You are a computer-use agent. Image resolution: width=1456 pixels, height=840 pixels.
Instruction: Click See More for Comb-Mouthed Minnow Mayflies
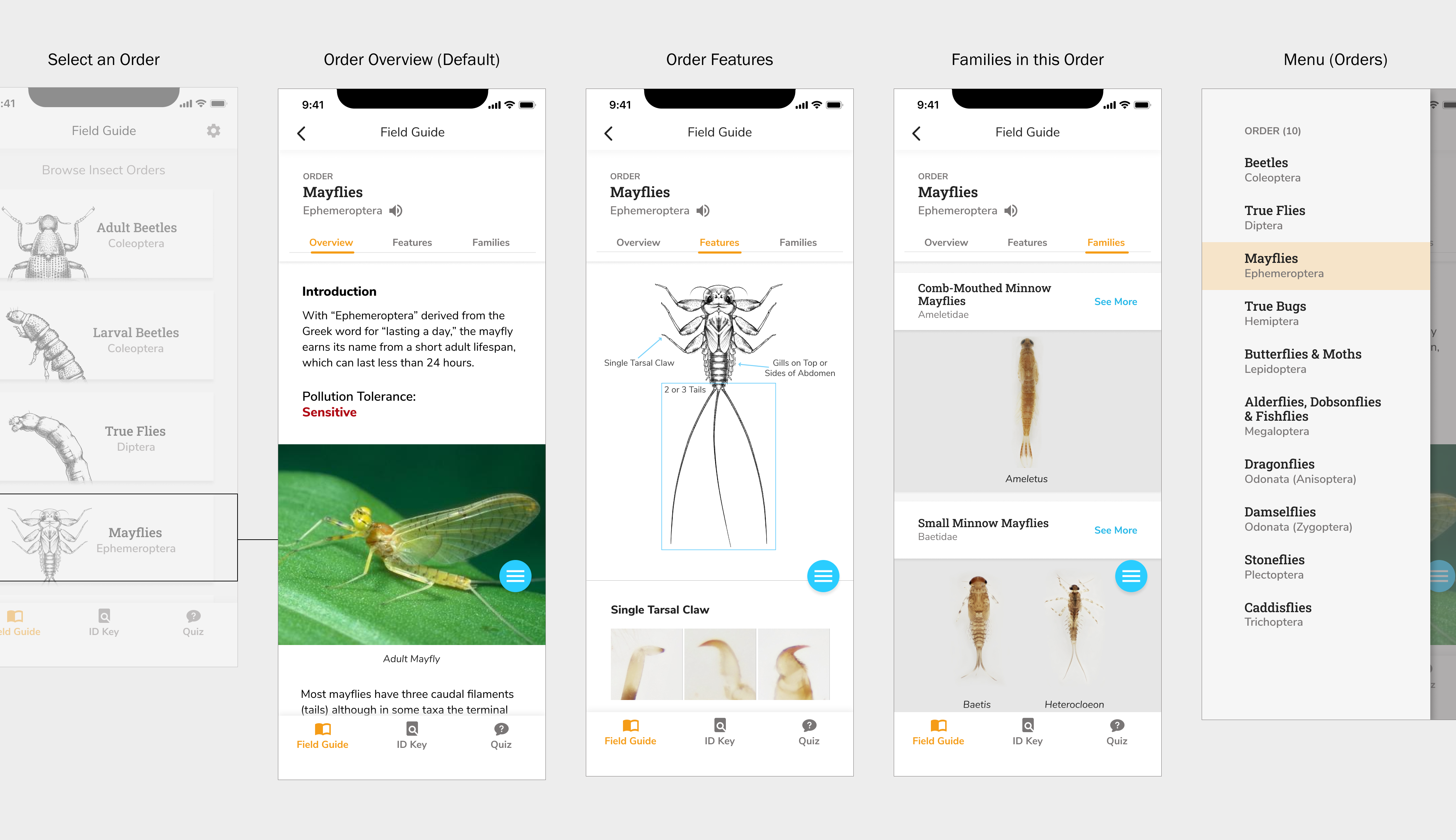click(x=1116, y=301)
